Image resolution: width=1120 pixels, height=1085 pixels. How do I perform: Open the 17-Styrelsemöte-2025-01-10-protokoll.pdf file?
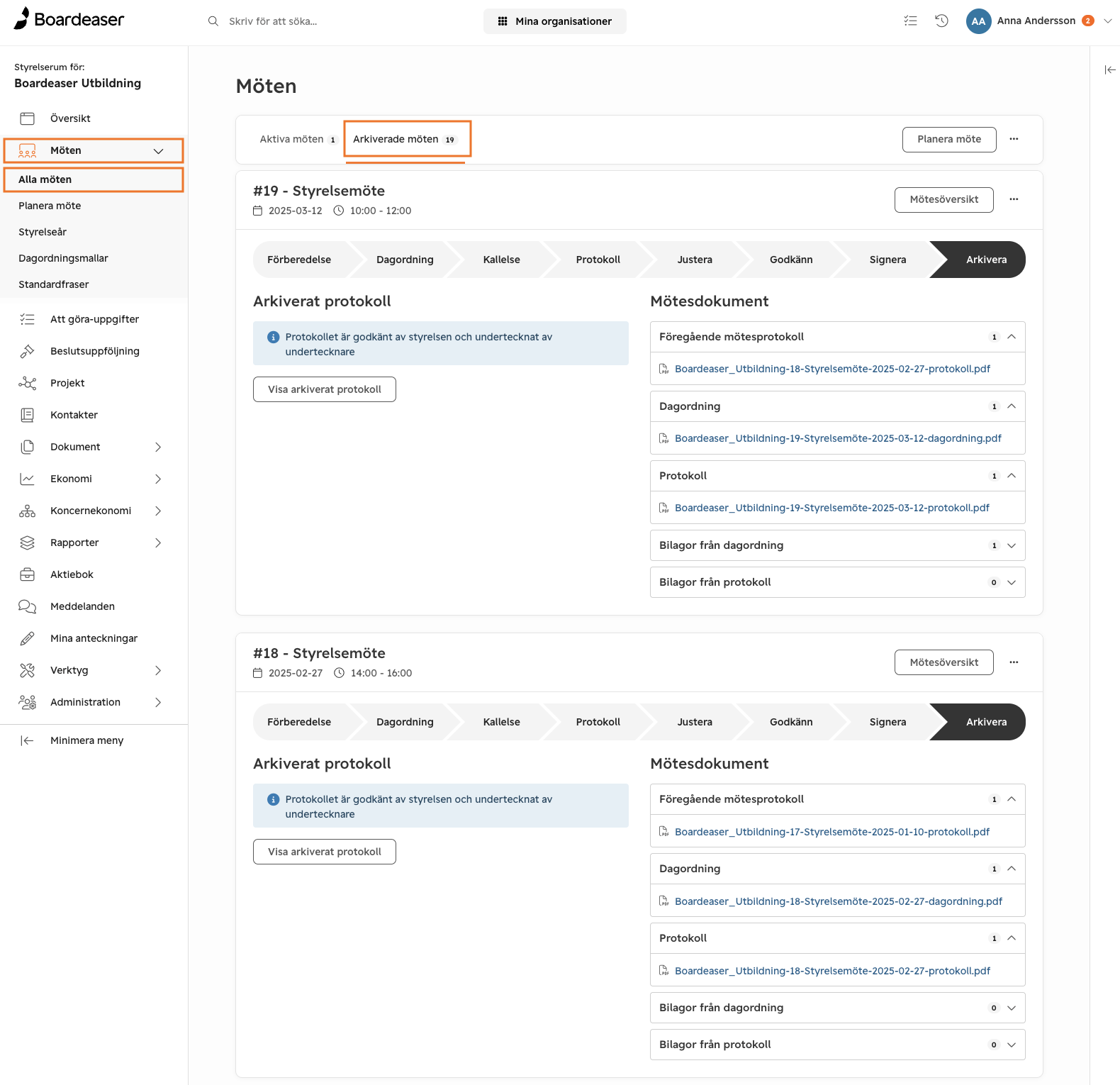832,832
